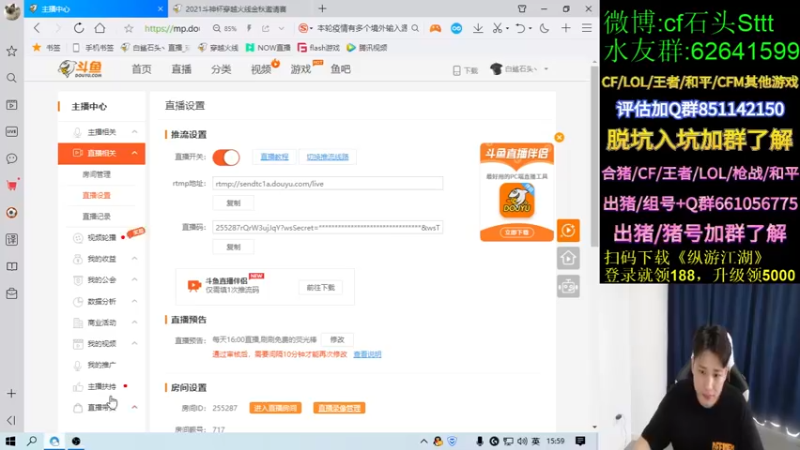Click 立即下载 on the companion ad
This screenshot has width=800, height=450.
point(517,232)
